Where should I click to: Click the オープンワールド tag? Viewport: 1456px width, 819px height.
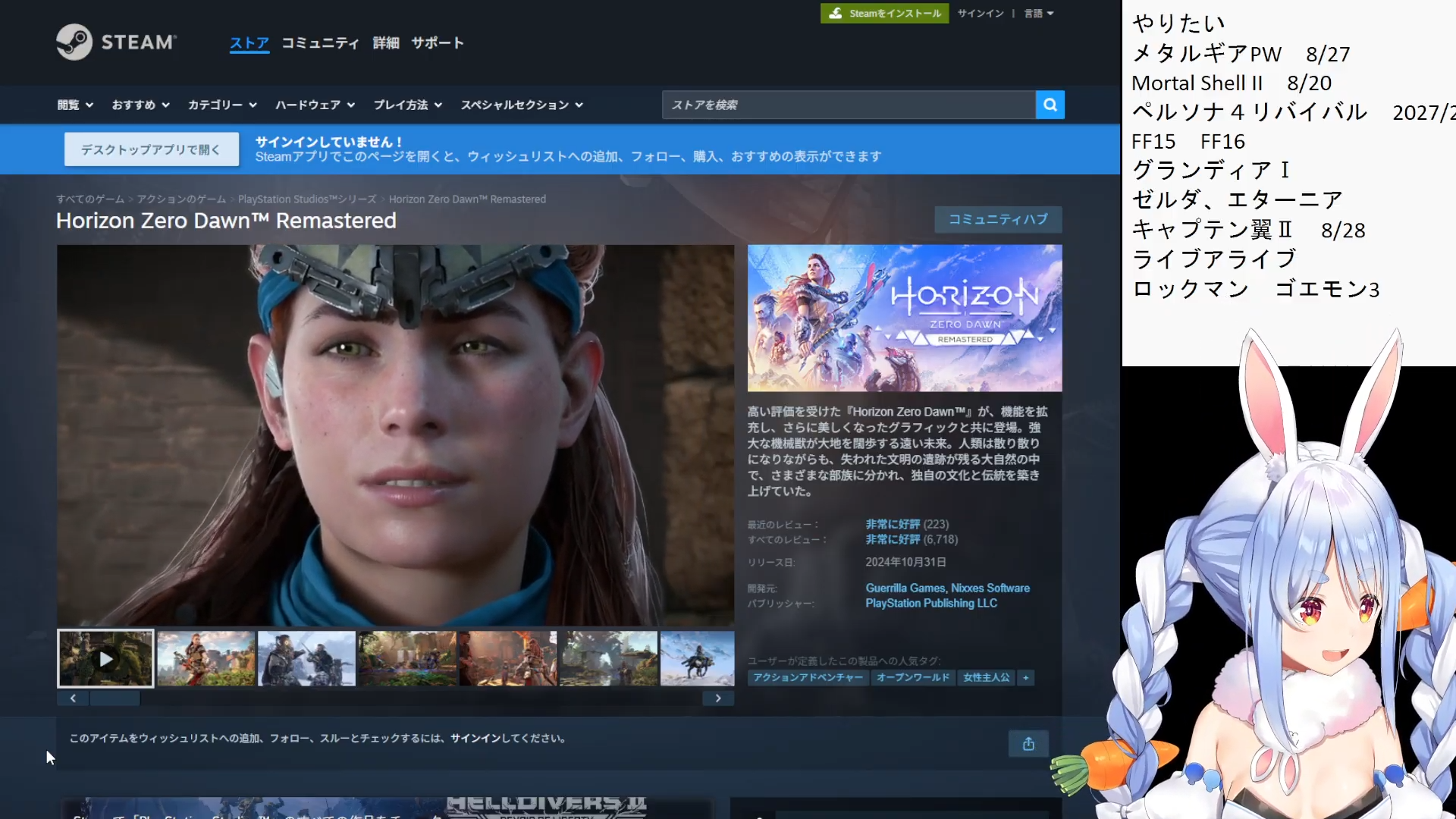click(x=913, y=677)
